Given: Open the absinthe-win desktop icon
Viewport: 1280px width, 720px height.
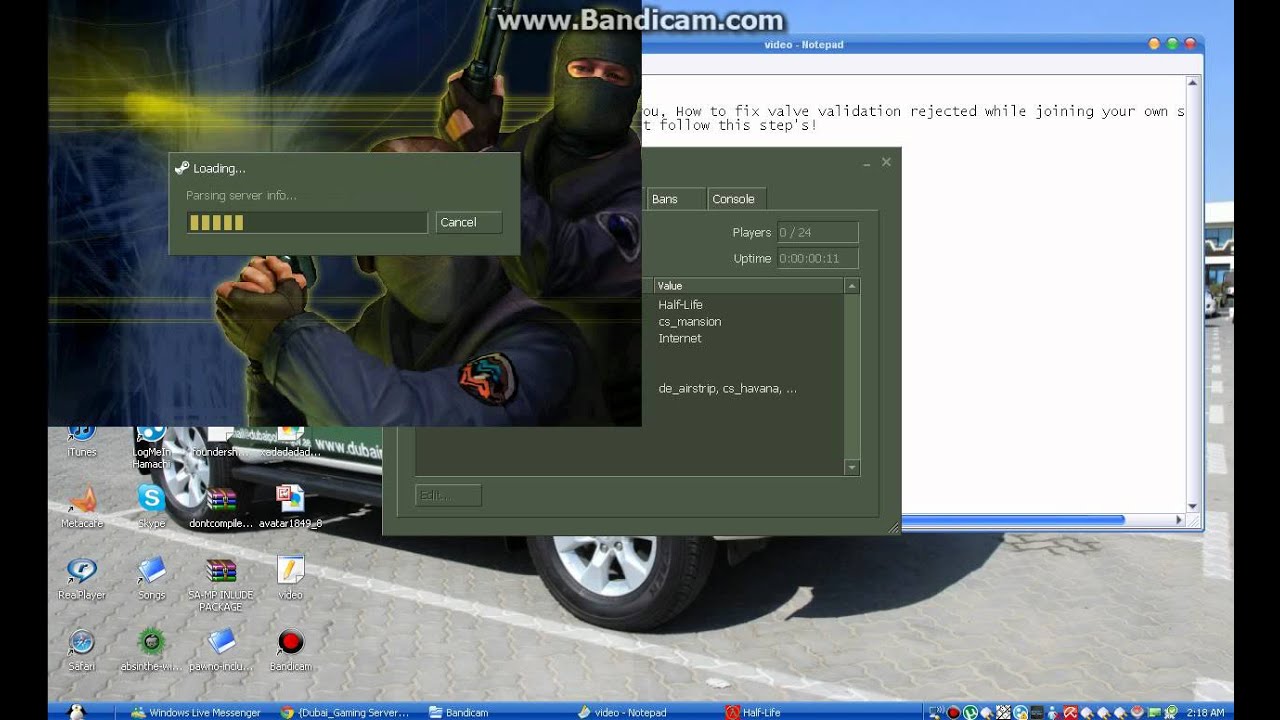Looking at the screenshot, I should (151, 649).
